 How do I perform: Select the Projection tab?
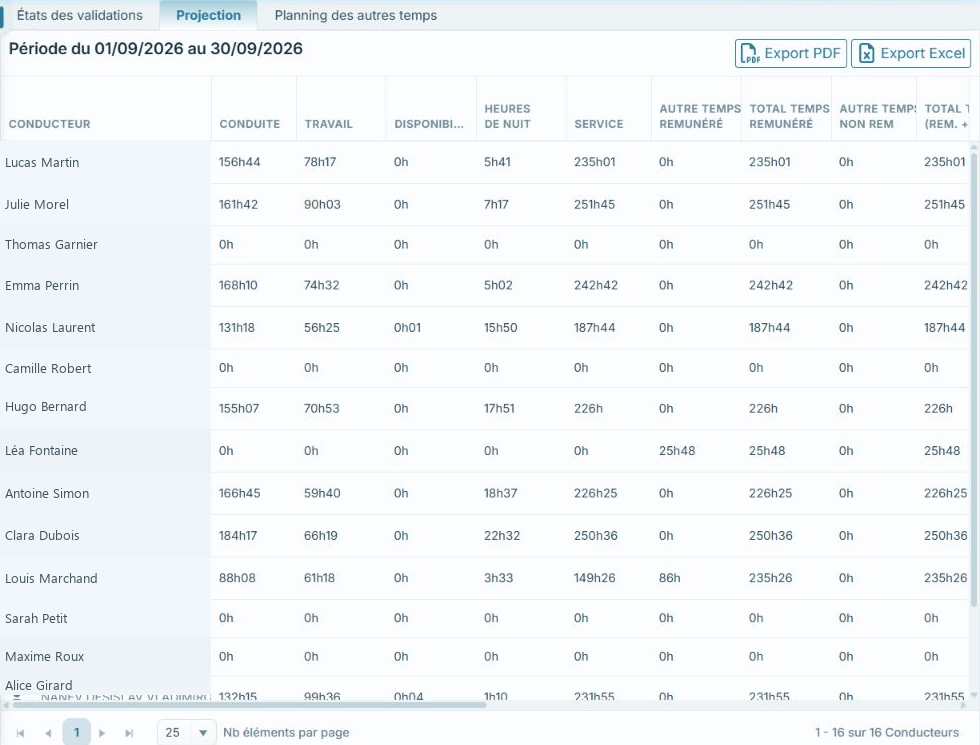point(208,15)
